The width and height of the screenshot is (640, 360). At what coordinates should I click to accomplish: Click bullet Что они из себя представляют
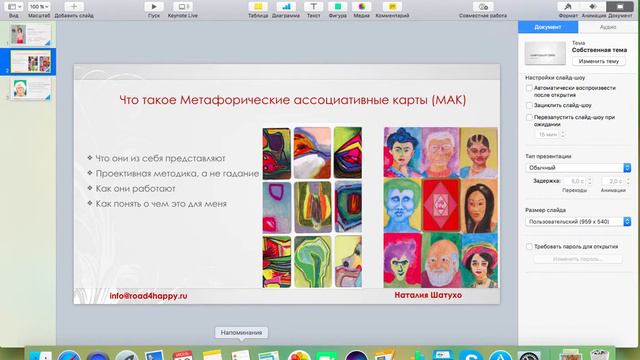[x=160, y=158]
